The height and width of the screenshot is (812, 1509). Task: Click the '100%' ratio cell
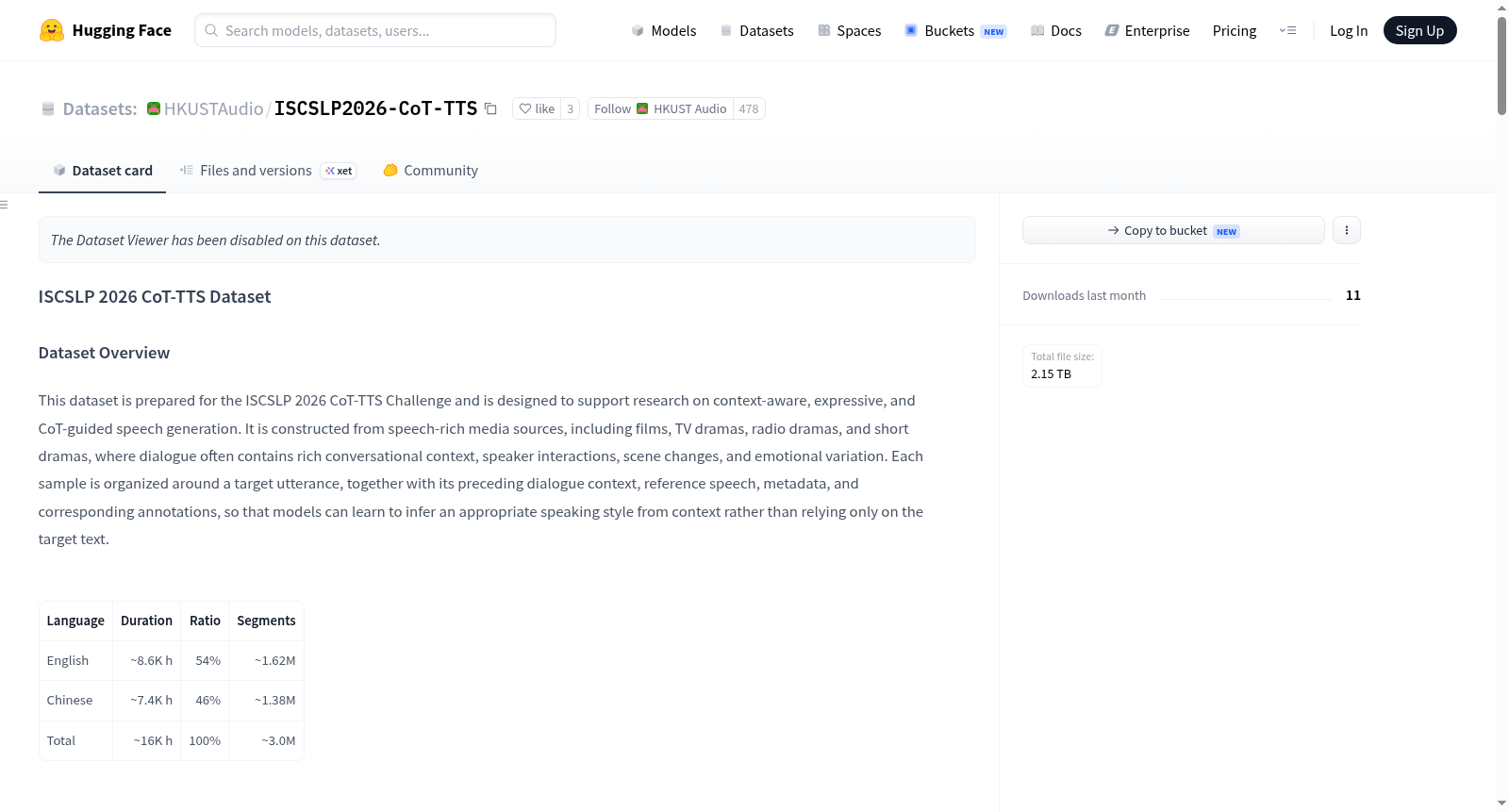[205, 740]
